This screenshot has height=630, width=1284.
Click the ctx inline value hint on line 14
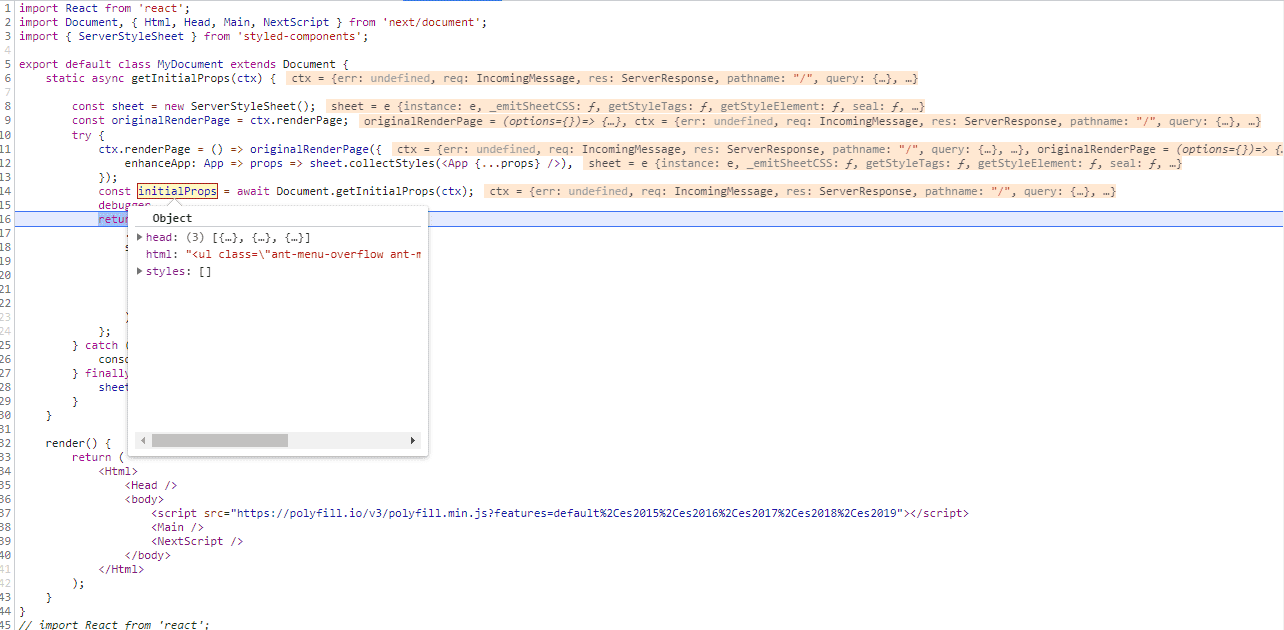801,191
